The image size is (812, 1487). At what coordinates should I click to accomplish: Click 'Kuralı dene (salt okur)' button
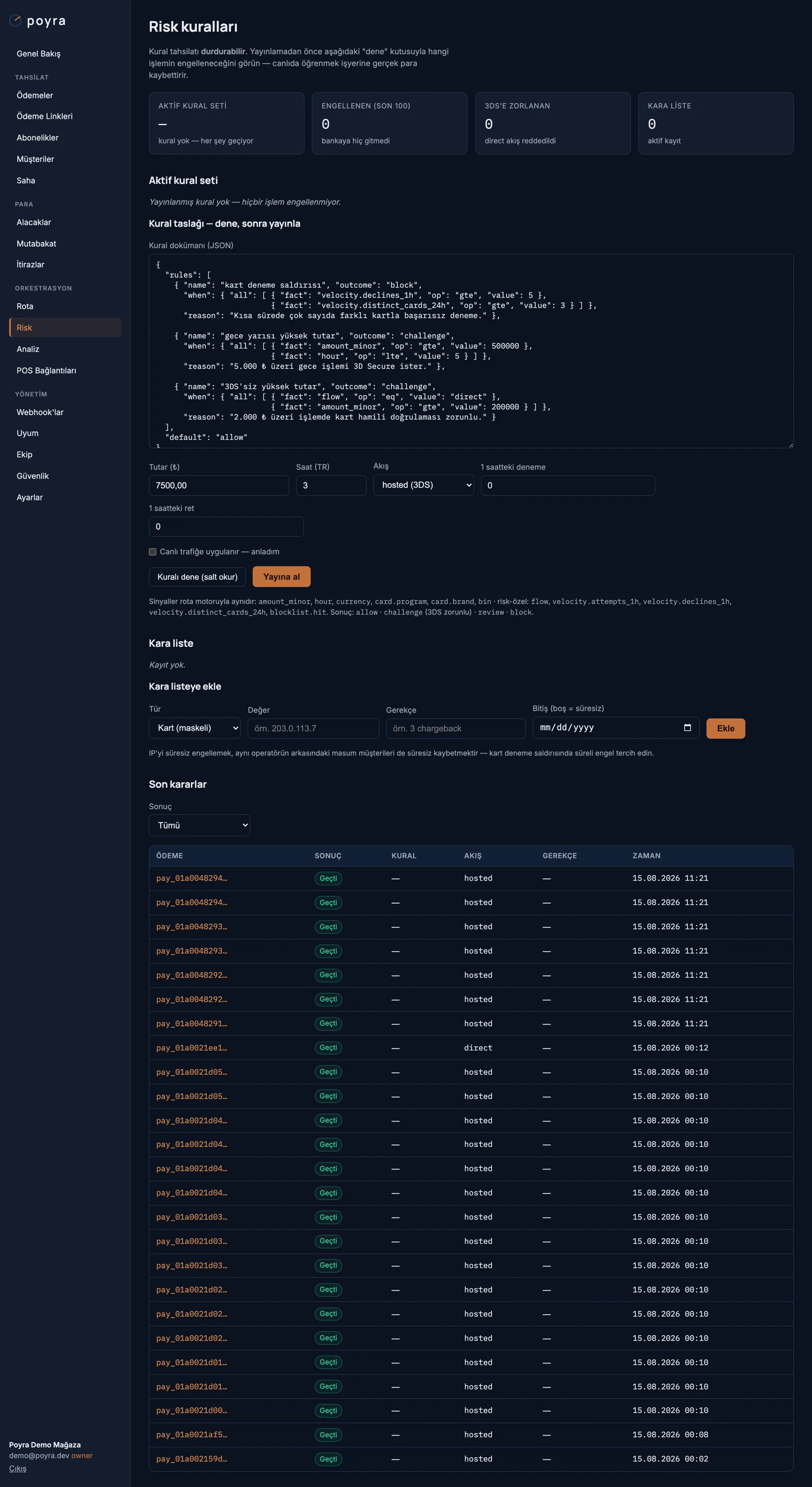(x=197, y=577)
